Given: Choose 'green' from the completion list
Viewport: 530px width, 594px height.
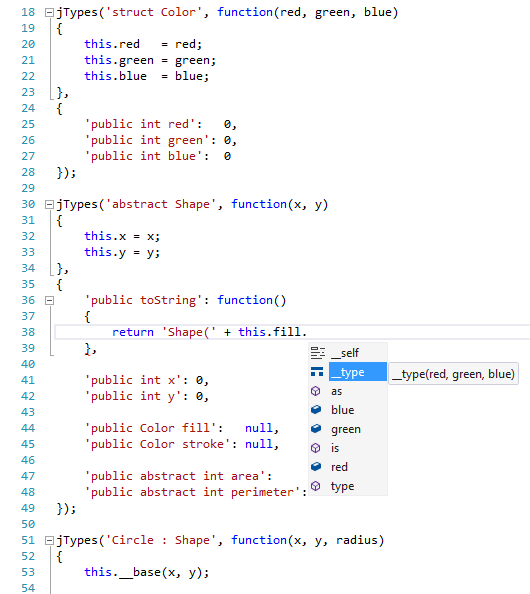Looking at the screenshot, I should tap(348, 429).
